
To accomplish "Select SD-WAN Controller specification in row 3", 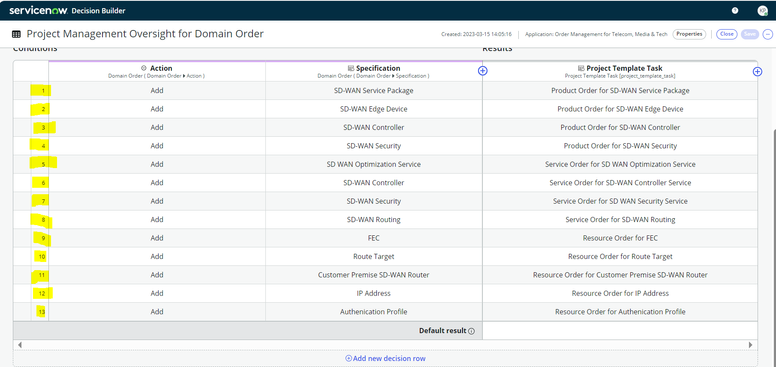I will 374,127.
